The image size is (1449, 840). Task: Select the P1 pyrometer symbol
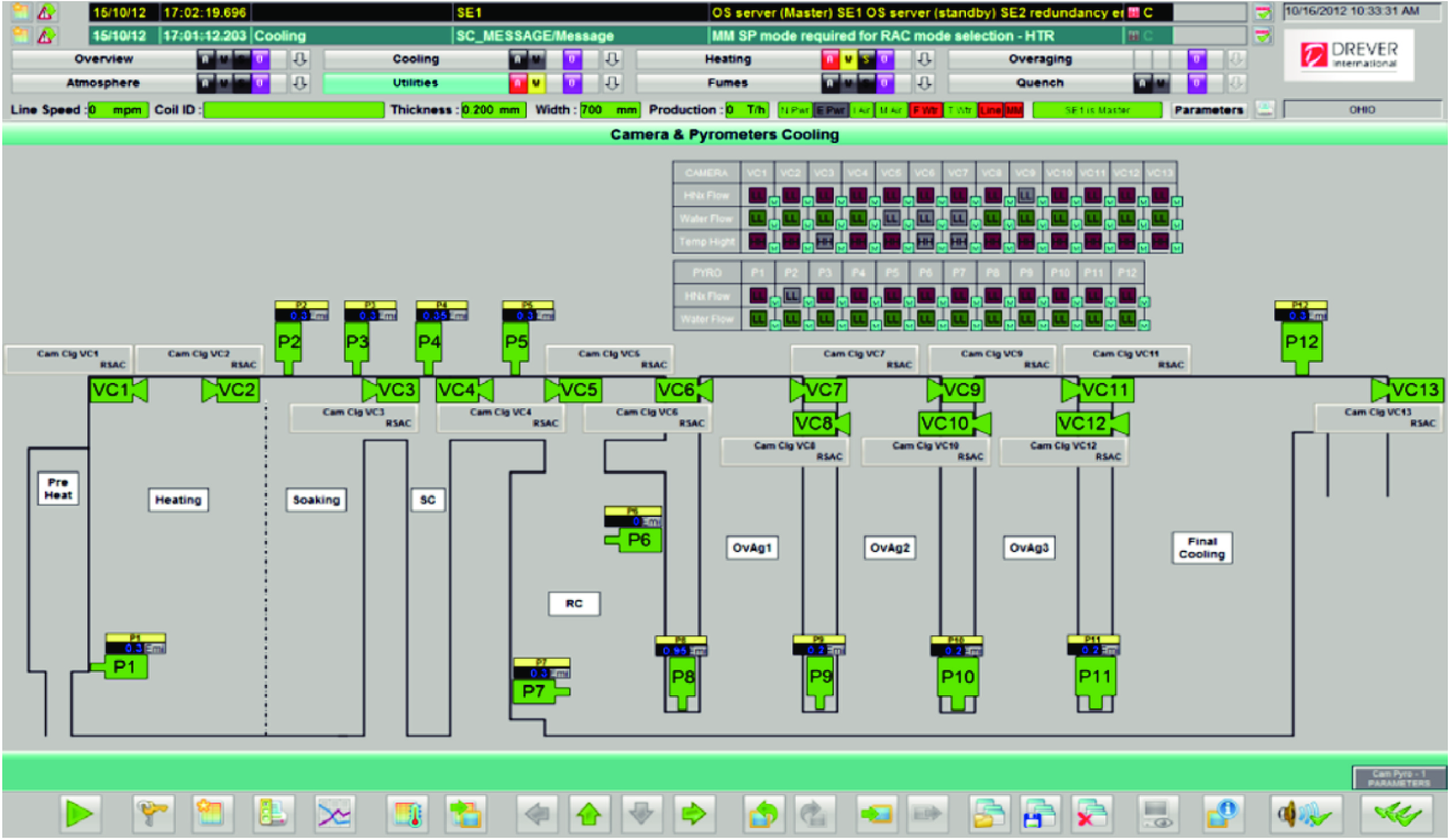tap(120, 667)
